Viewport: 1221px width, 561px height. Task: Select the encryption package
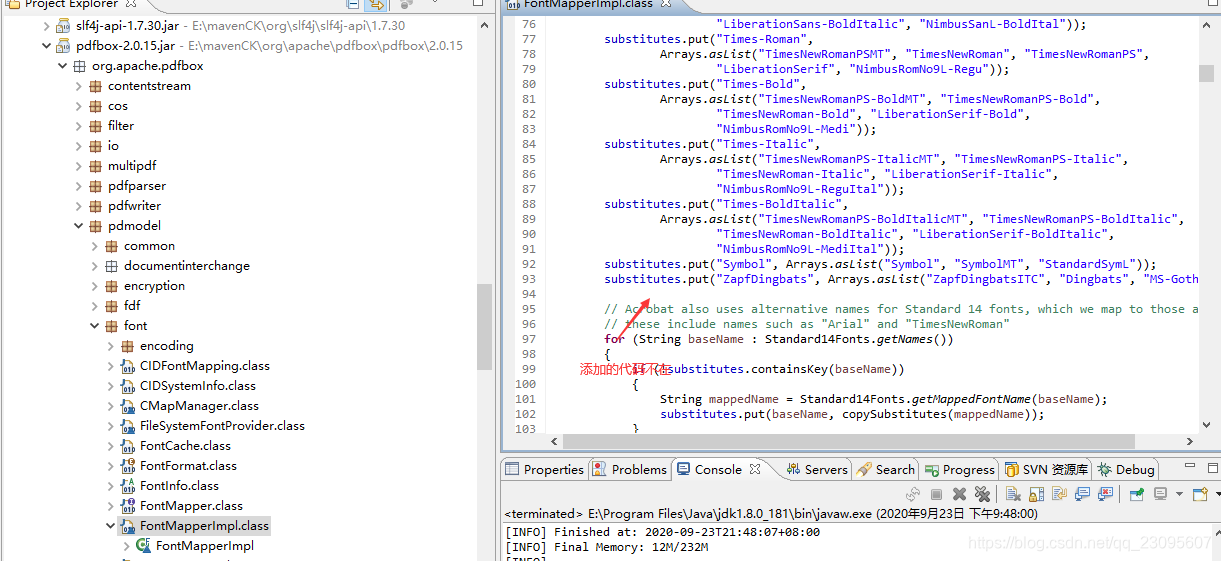tap(154, 286)
